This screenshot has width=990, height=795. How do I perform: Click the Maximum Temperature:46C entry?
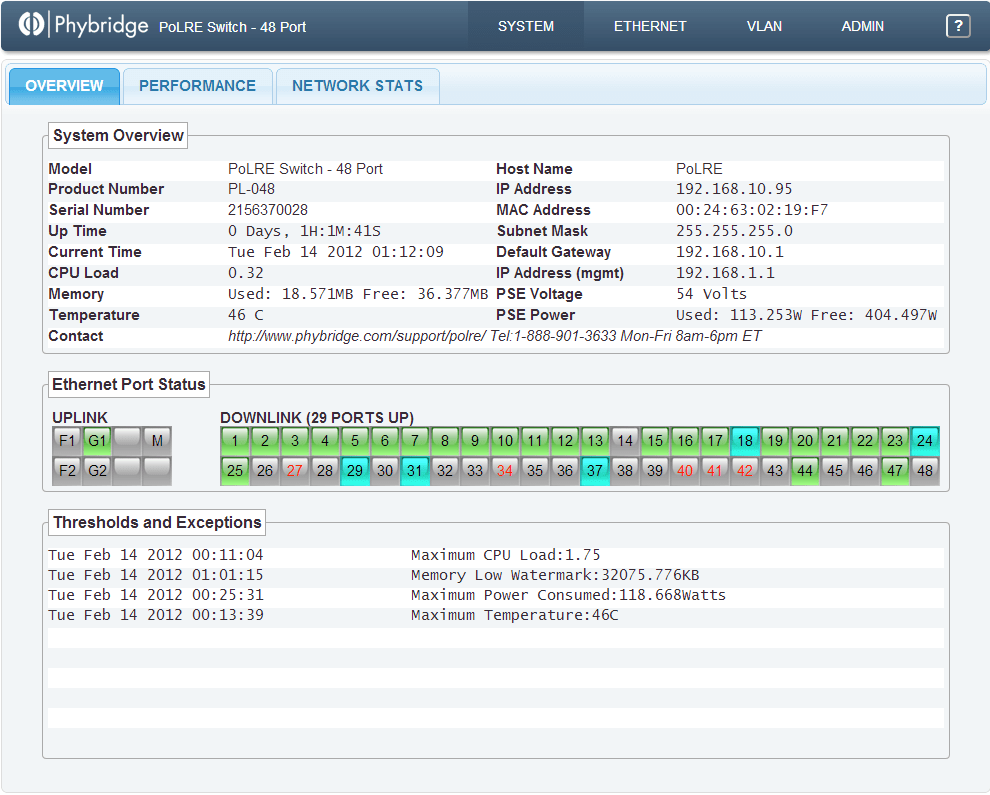[515, 615]
